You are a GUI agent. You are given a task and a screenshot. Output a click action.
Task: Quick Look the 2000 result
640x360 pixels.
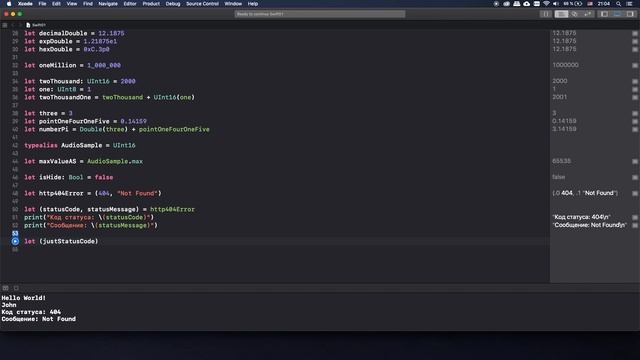point(635,81)
